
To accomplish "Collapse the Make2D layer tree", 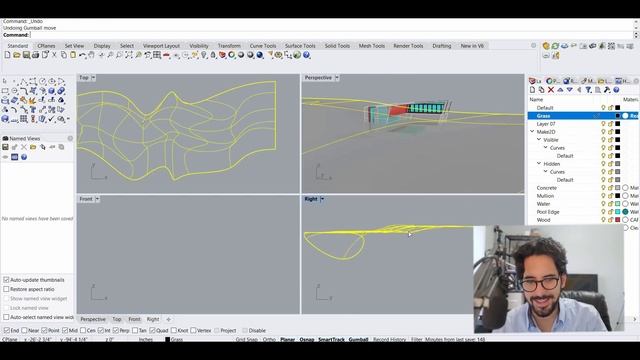I will coord(532,131).
